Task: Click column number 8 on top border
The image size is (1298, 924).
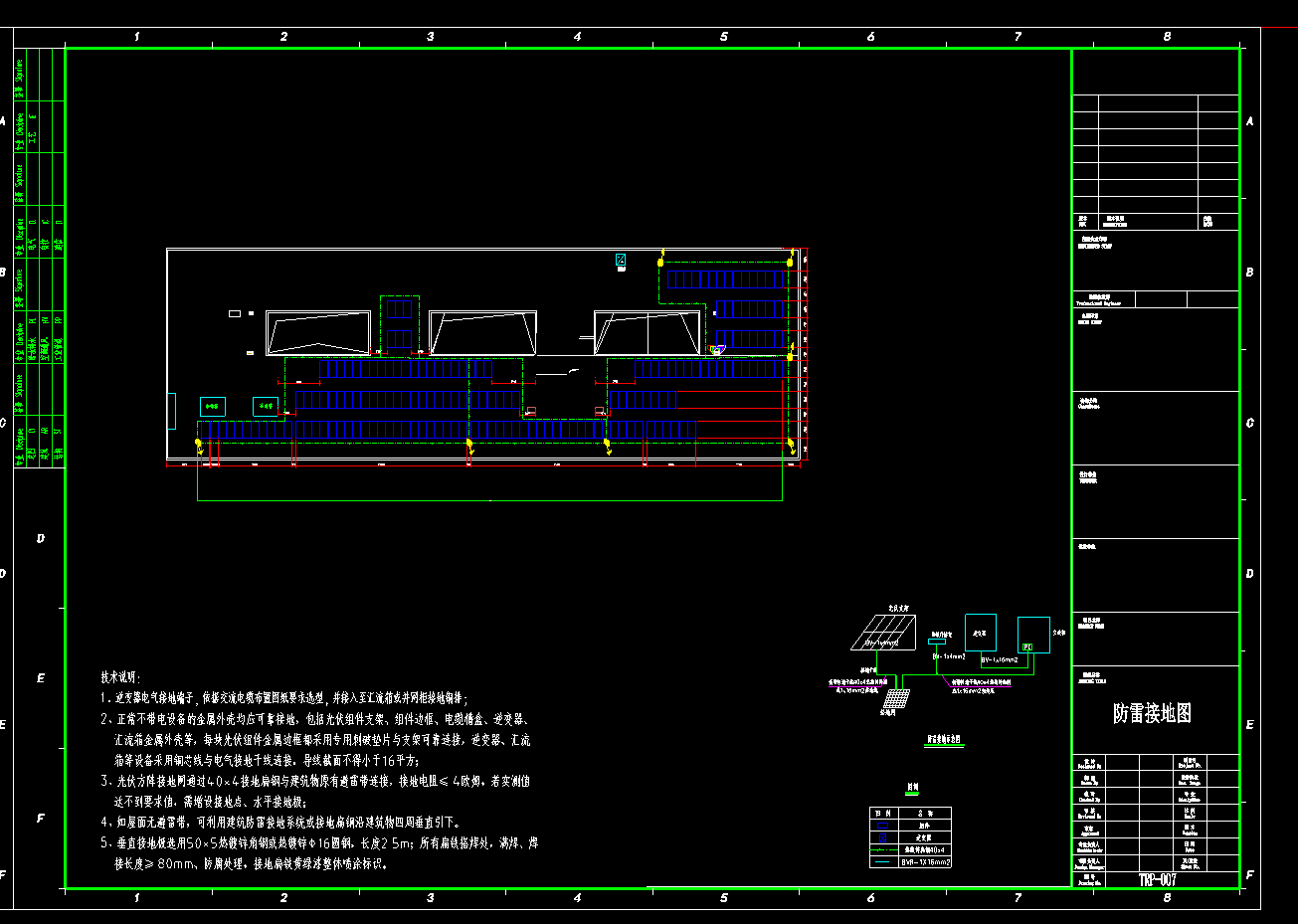Action: [1167, 36]
